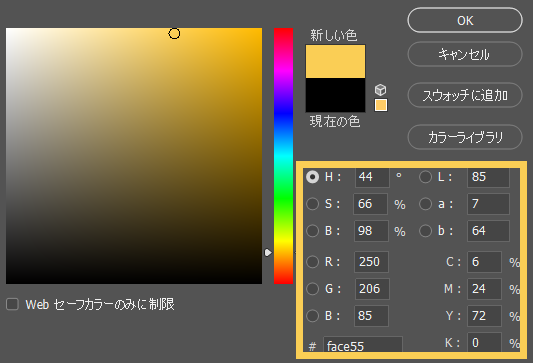
Task: Select the G green radio button
Action: click(312, 289)
